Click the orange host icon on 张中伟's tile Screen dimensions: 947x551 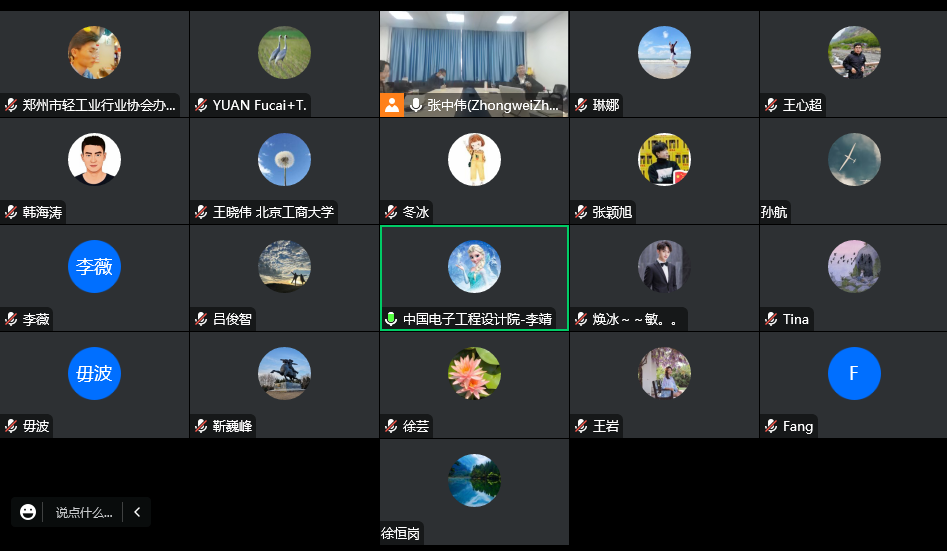coord(391,105)
